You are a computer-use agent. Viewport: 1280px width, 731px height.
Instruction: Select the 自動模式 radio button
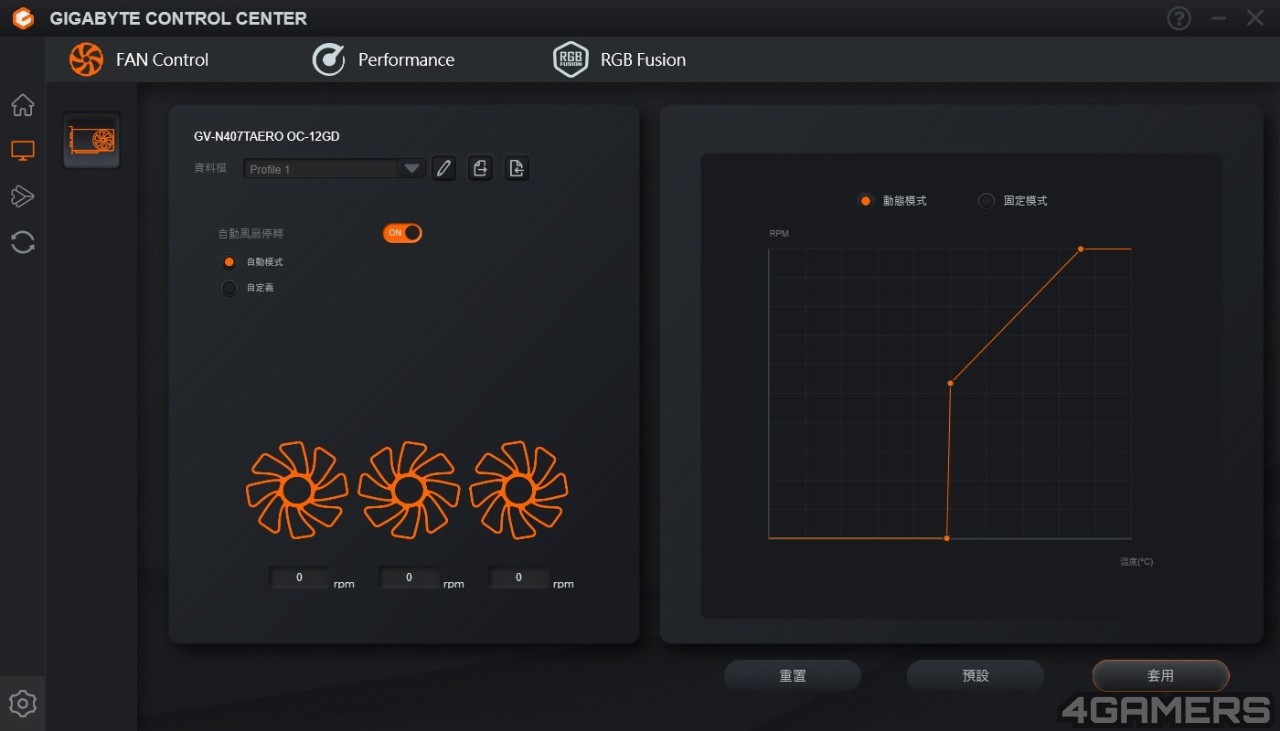point(229,262)
